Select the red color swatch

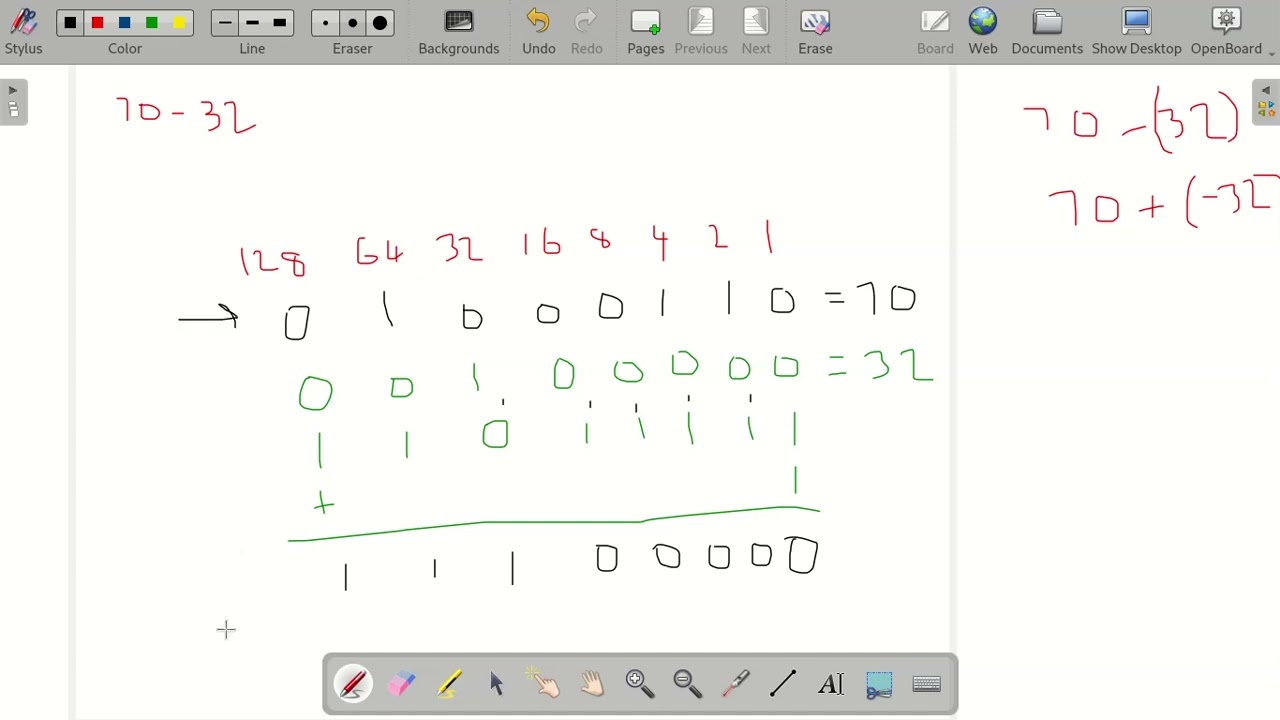pos(97,23)
